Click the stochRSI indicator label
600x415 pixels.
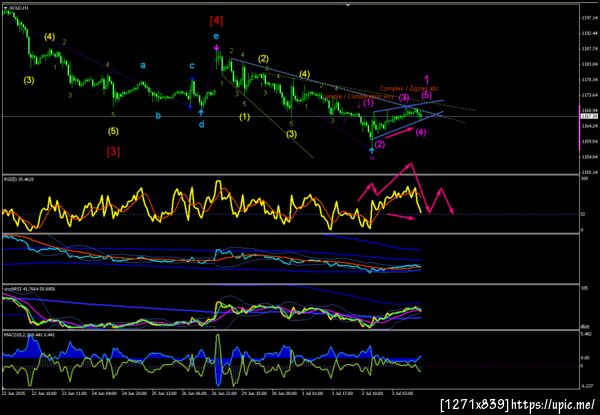(29, 289)
